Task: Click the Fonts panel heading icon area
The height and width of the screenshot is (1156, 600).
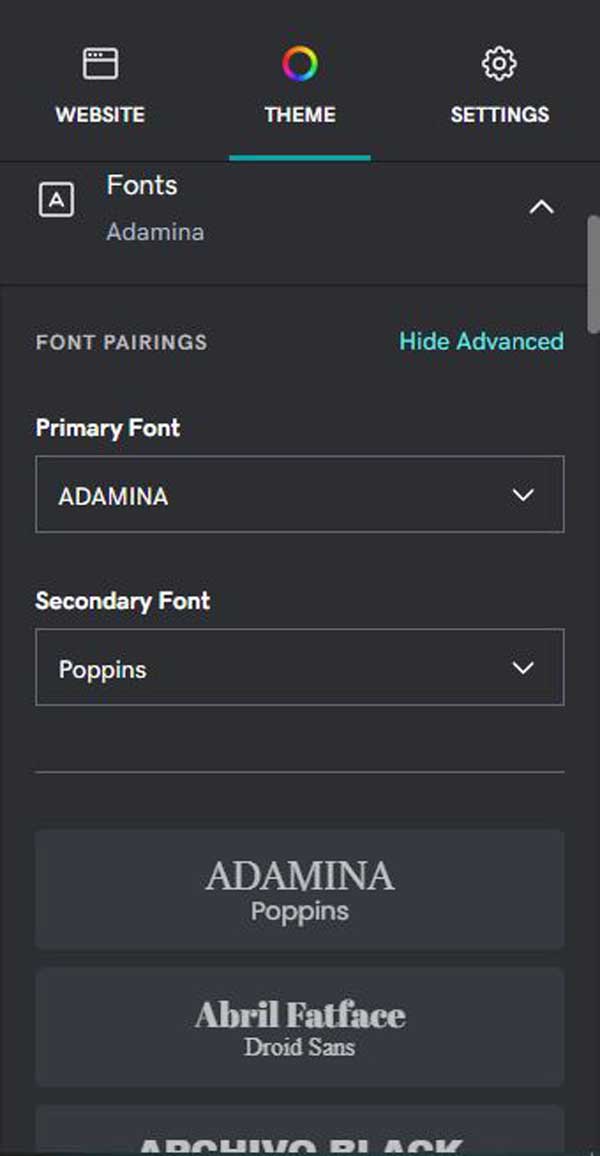Action: [57, 199]
